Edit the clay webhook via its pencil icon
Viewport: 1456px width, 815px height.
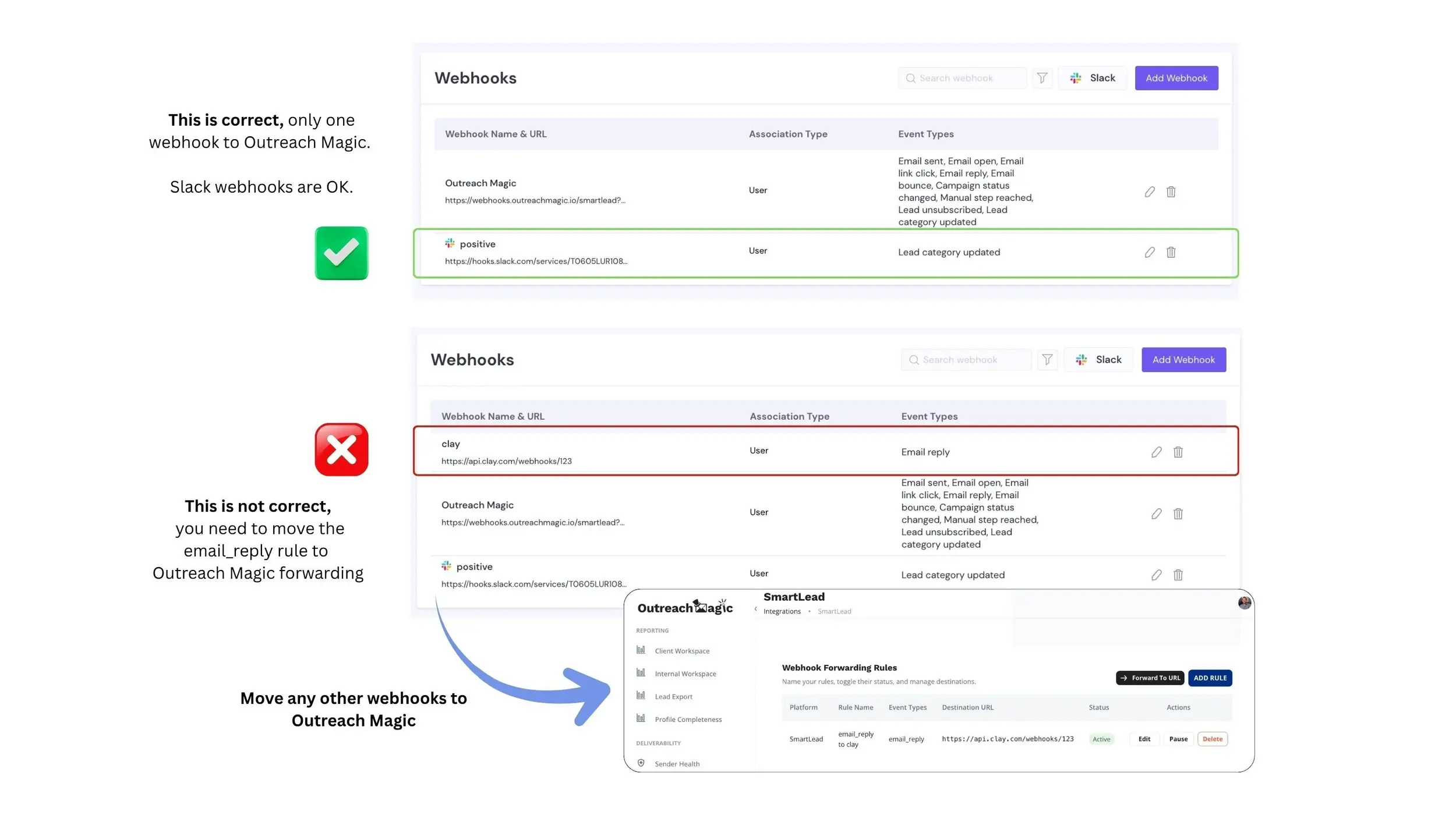coord(1157,452)
